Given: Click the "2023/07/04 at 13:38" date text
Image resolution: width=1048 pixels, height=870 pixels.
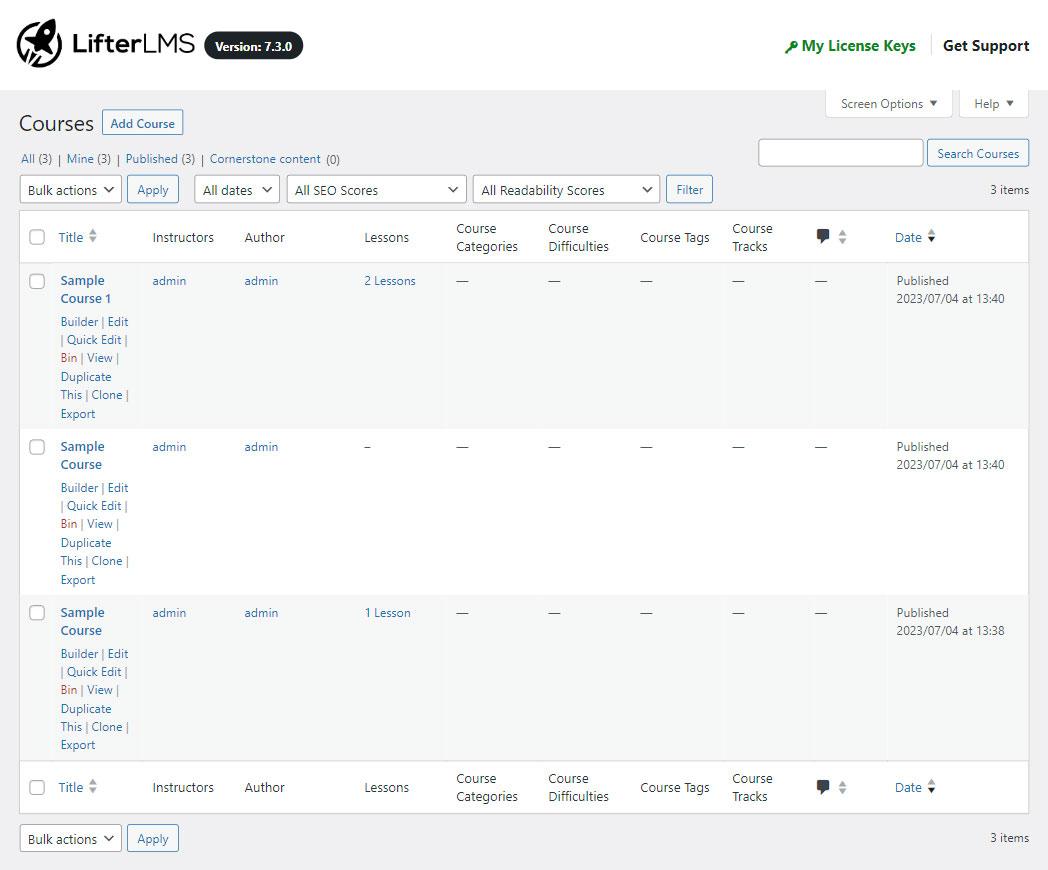Looking at the screenshot, I should point(950,631).
